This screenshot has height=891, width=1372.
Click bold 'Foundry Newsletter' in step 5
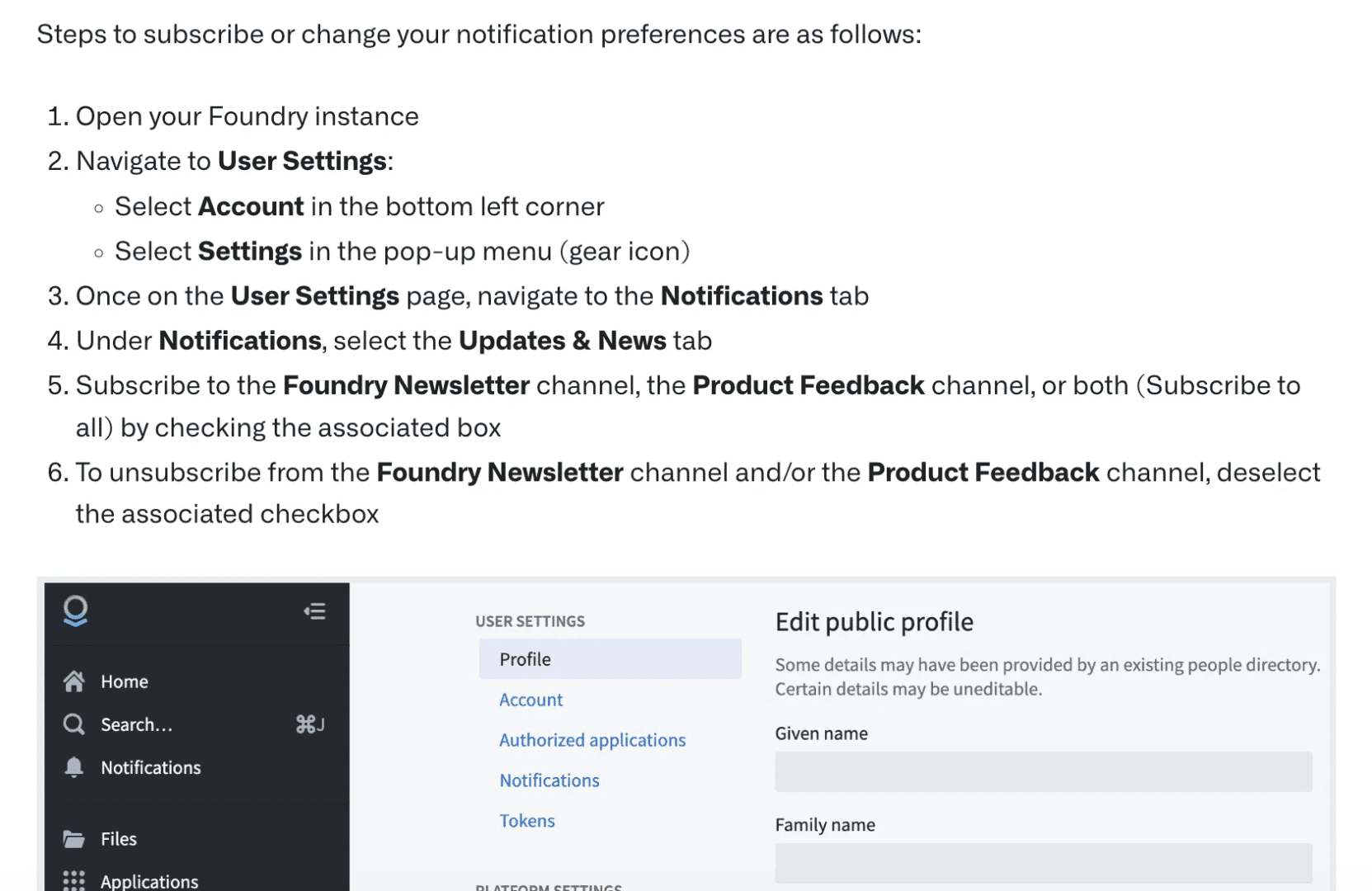point(406,385)
